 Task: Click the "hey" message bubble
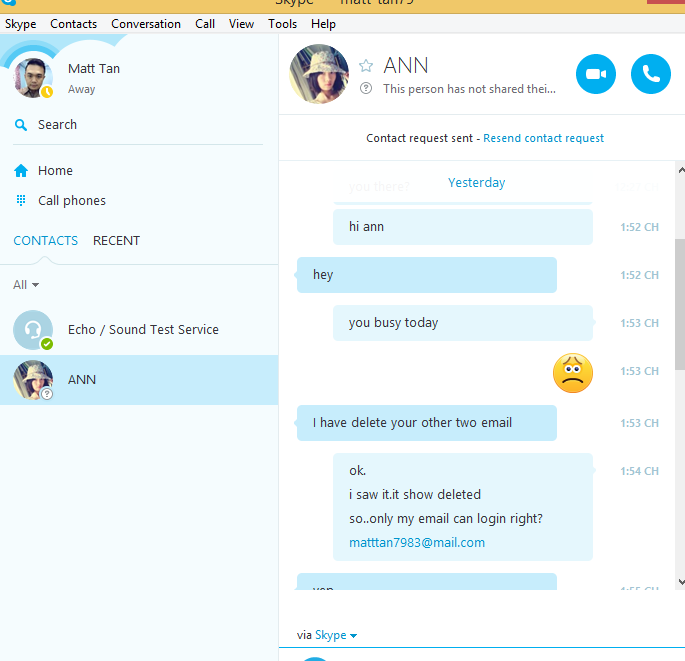(x=427, y=275)
